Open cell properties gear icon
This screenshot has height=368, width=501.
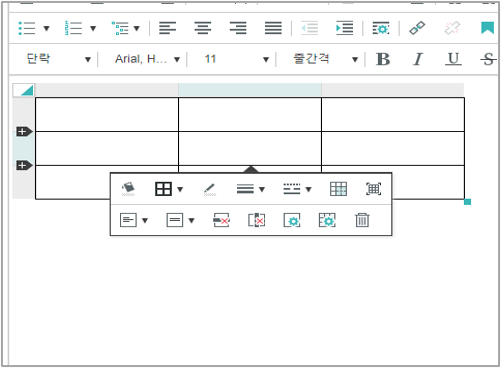292,220
